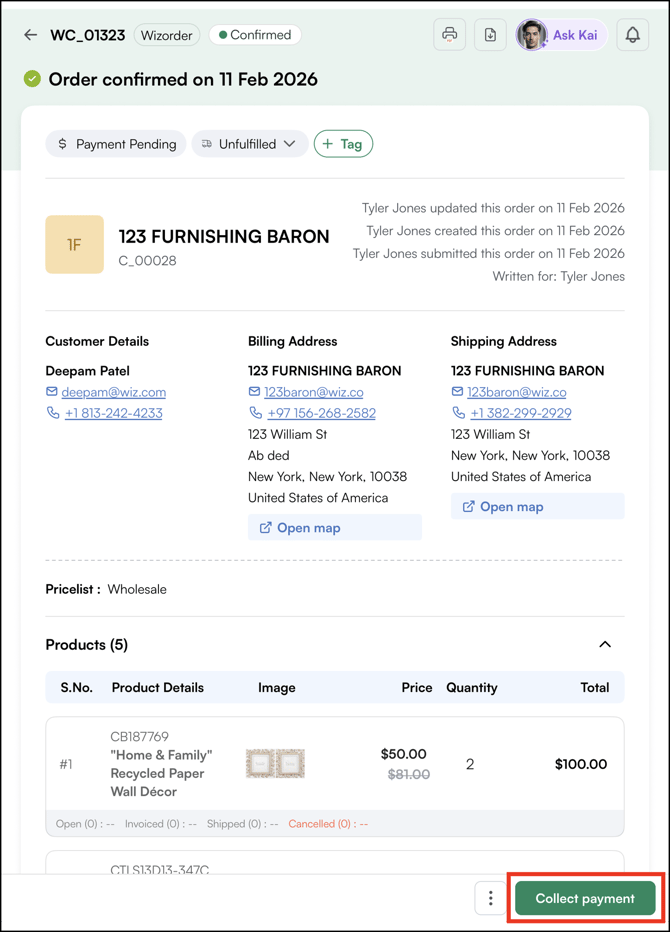This screenshot has width=670, height=932.
Task: Click shipping phone +1 382-299-2929
Action: [x=521, y=413]
